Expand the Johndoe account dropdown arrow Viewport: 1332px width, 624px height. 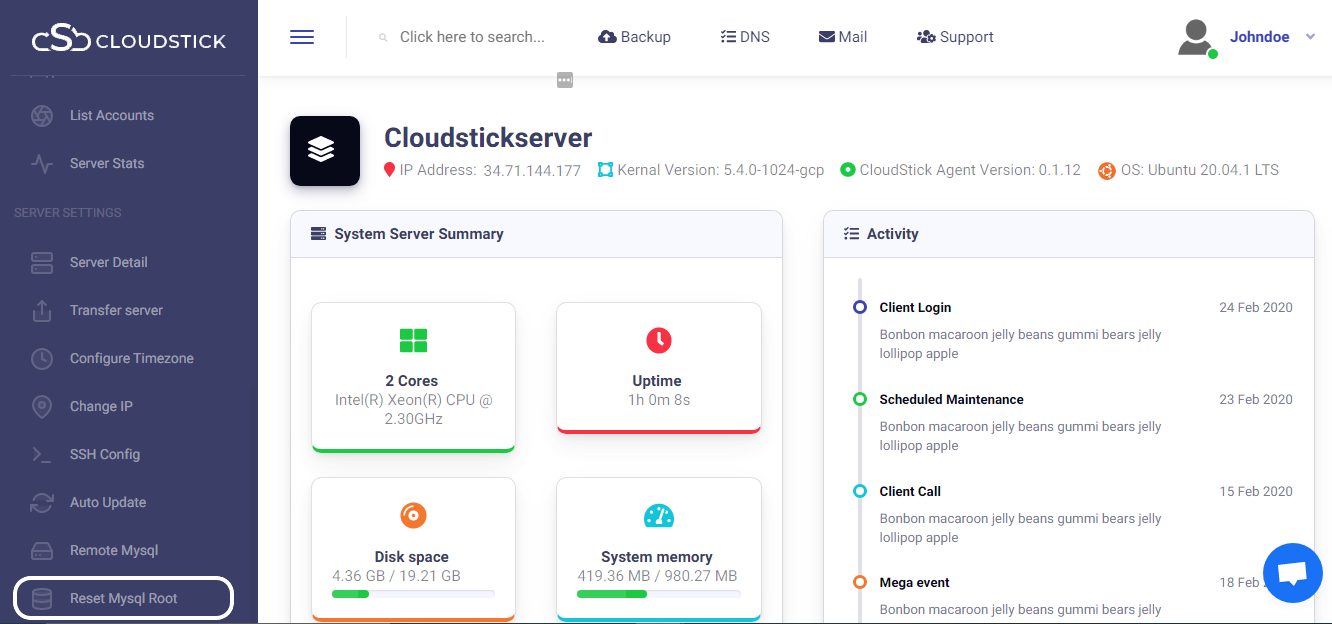pyautogui.click(x=1310, y=37)
